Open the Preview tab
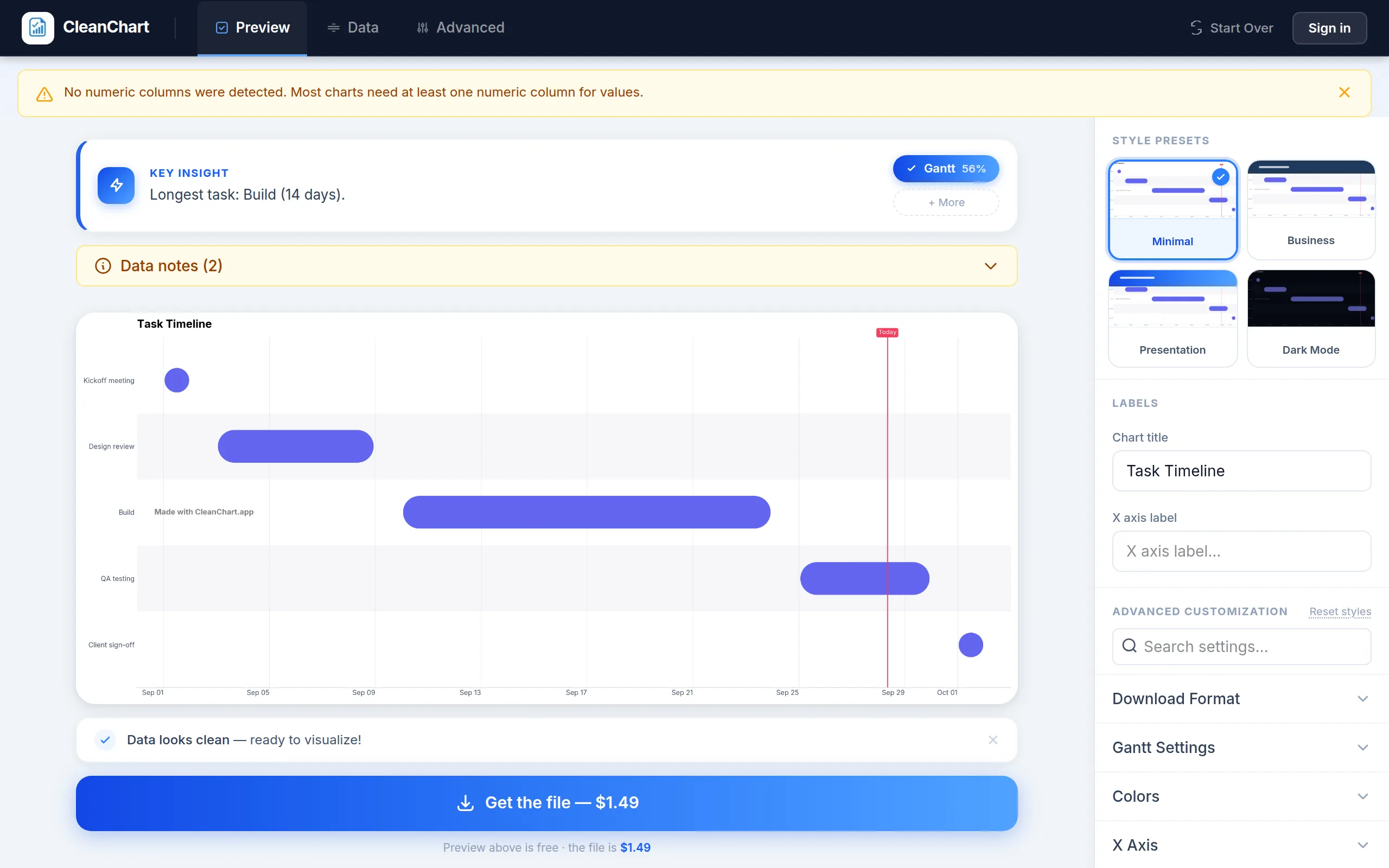The width and height of the screenshot is (1389, 868). click(252, 28)
